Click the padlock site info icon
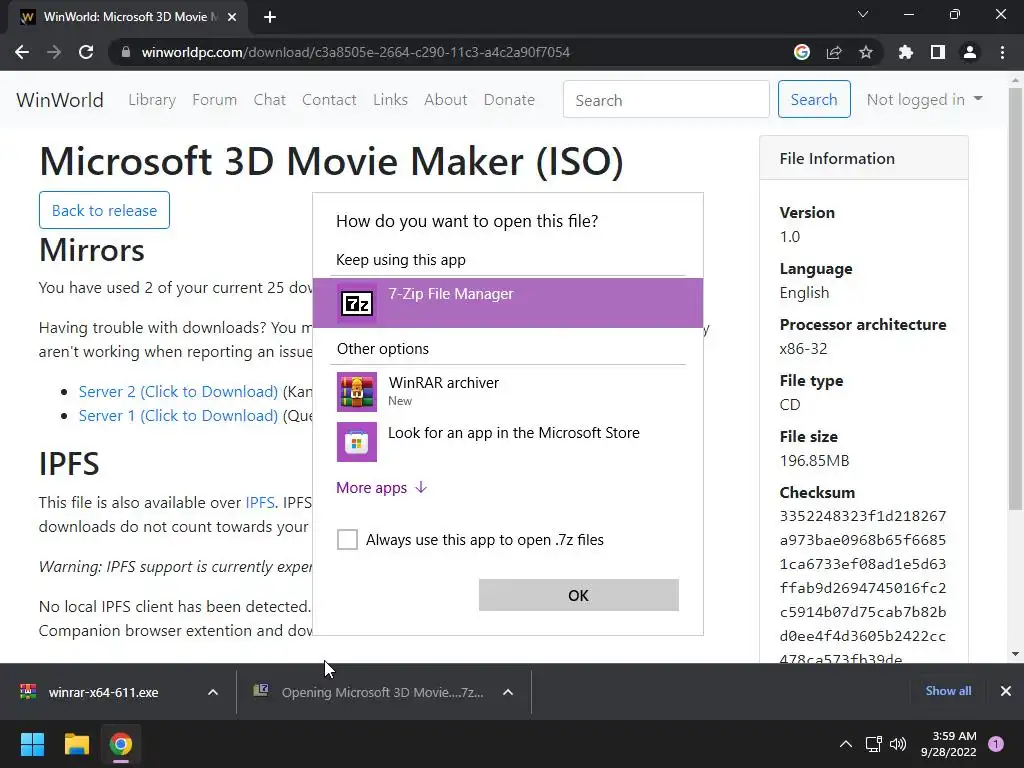 tap(125, 52)
